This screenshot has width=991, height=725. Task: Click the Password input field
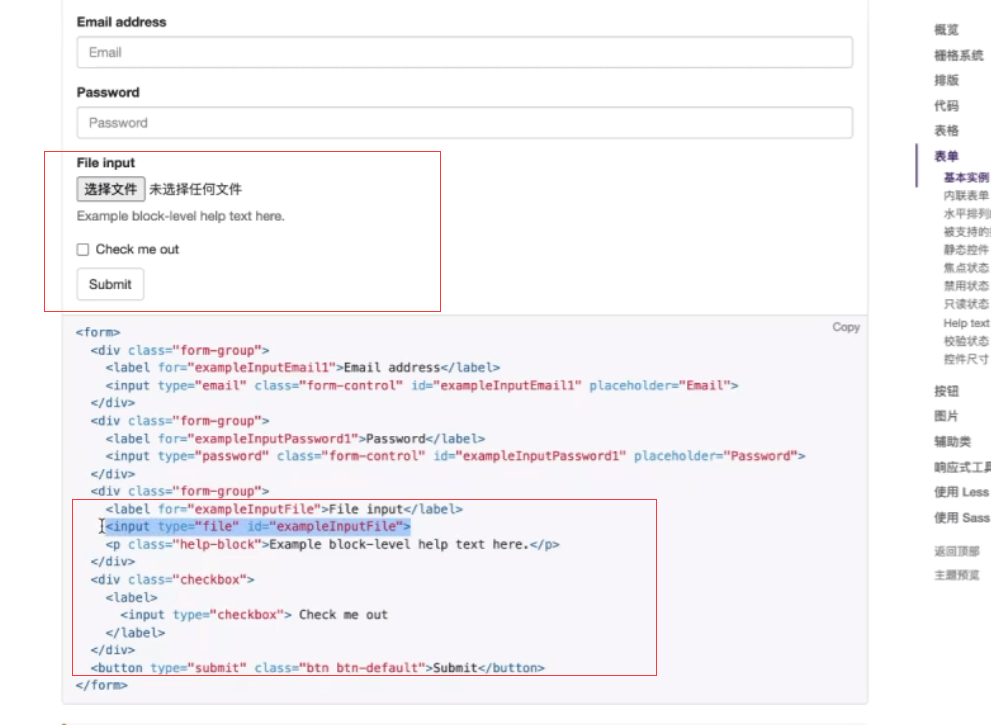tap(464, 123)
